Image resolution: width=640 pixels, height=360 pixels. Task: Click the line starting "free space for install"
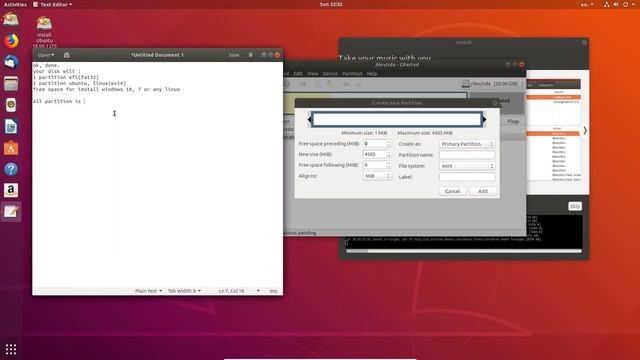[x=107, y=89]
